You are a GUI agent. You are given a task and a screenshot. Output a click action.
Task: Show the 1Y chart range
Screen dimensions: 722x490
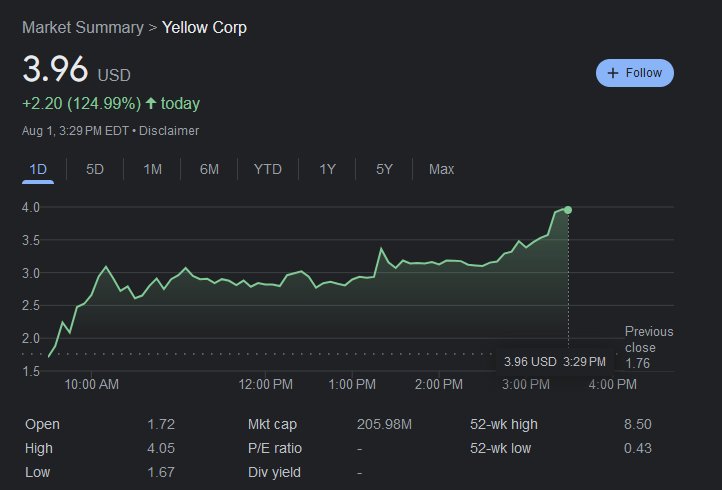[327, 169]
